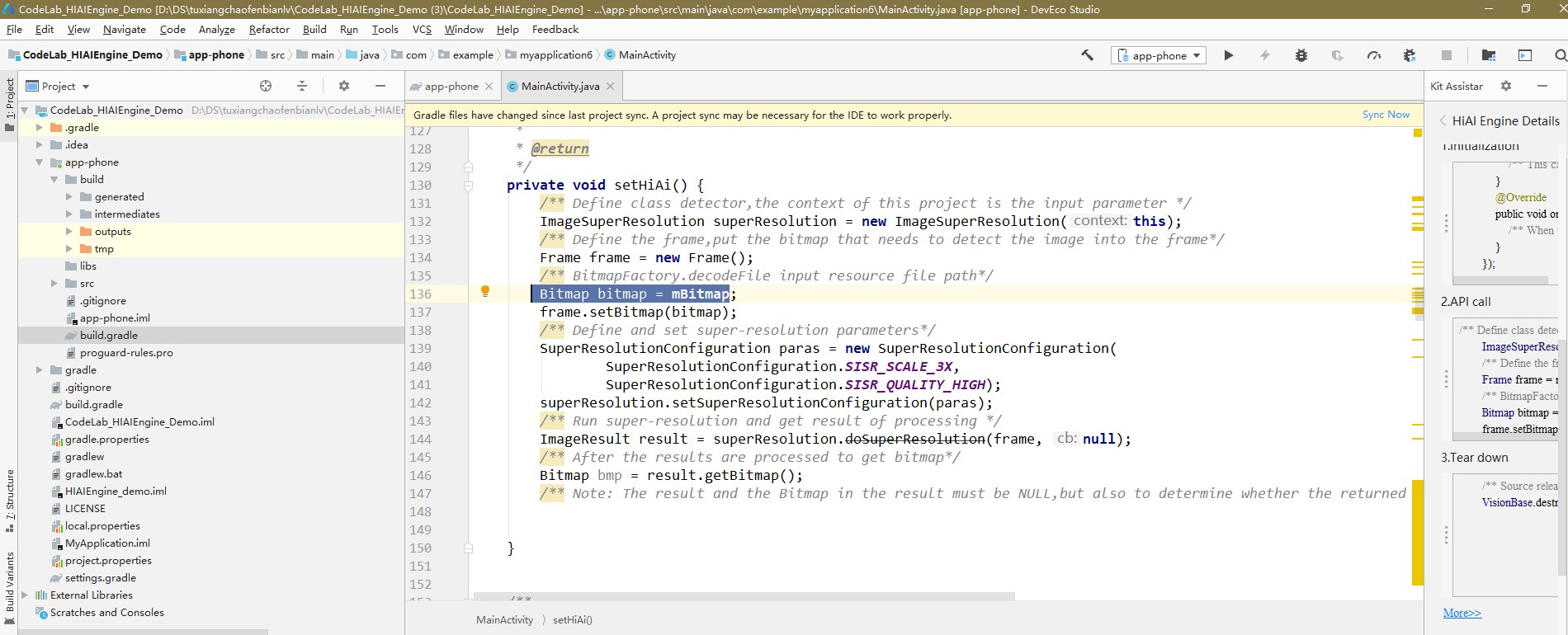Click the yellow lightbulb on line 136

tap(485, 291)
